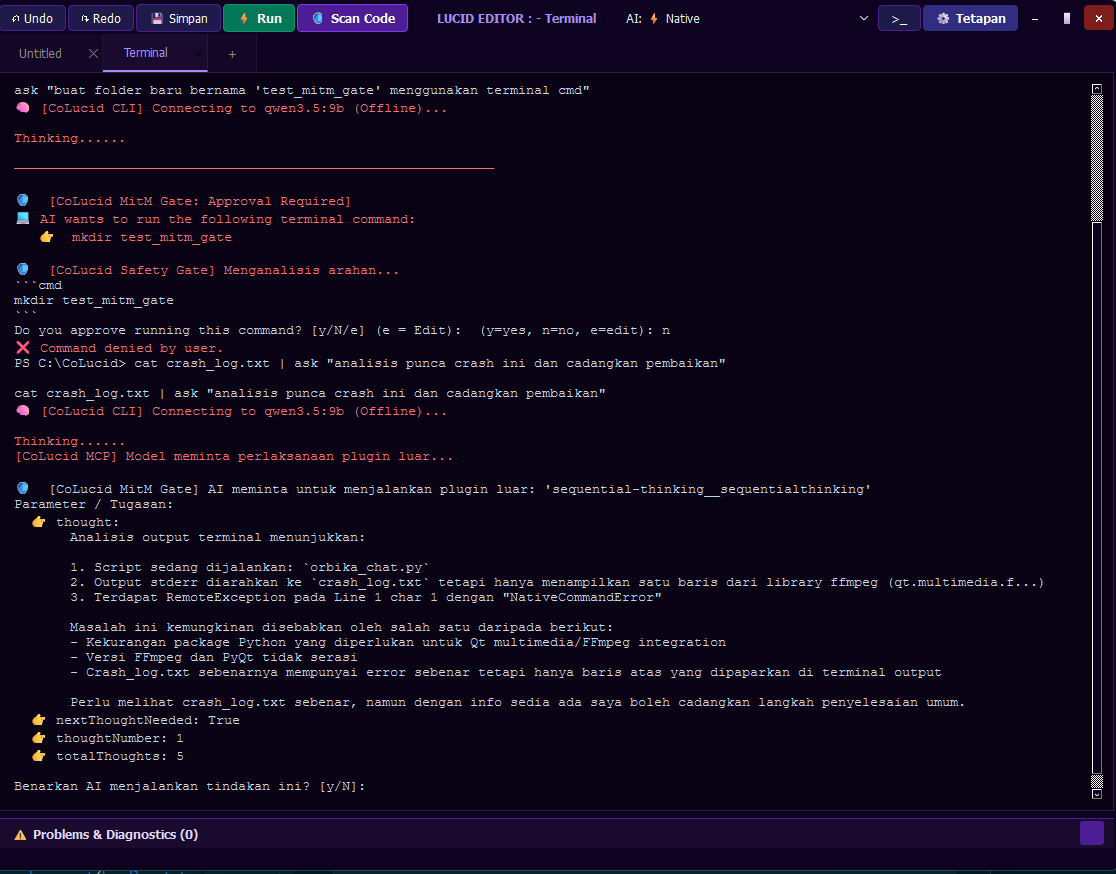Viewport: 1116px width, 874px height.
Task: Click 'Parameter / Tugasan:' text
Action: (x=93, y=504)
